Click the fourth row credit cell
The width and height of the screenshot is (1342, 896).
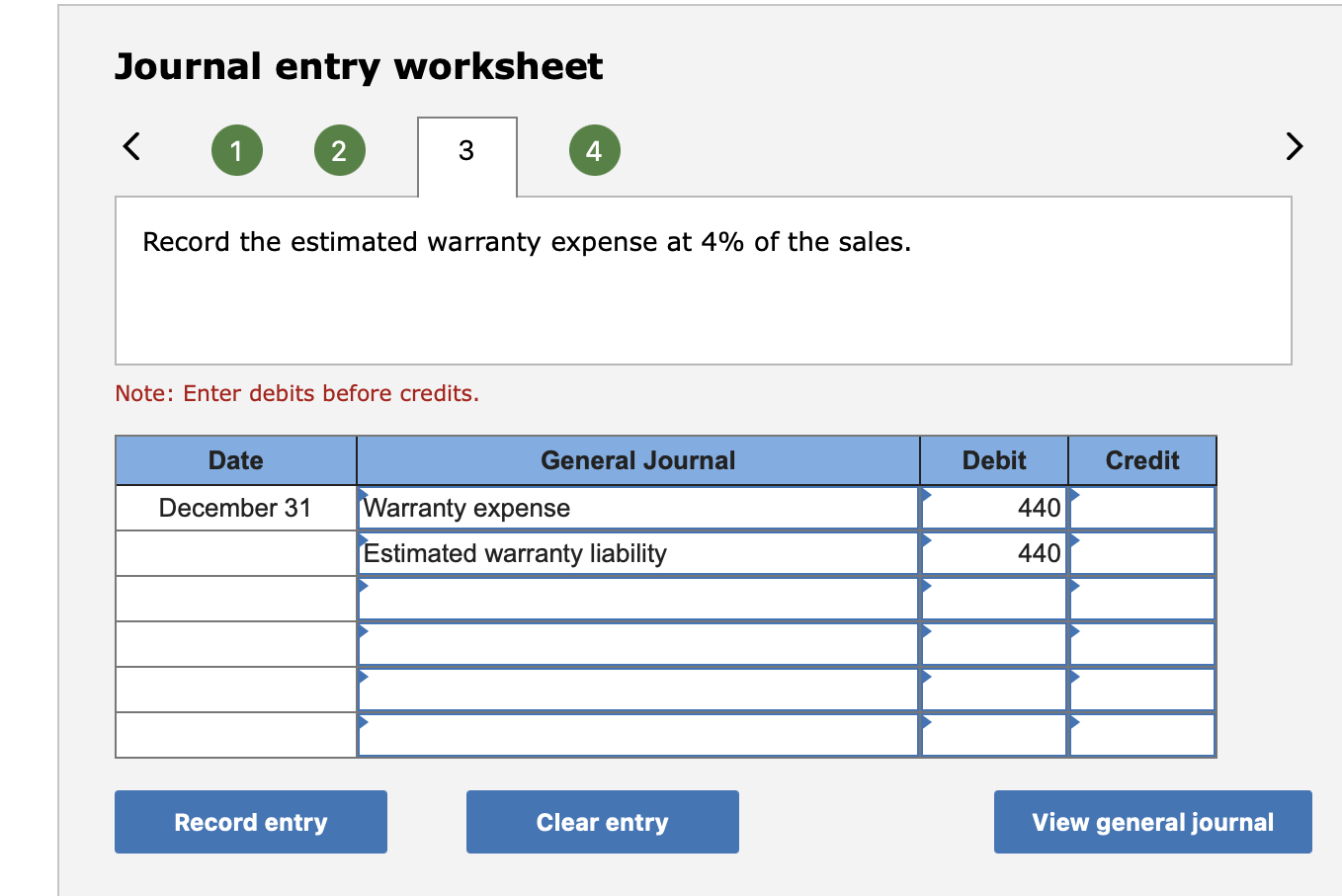1142,644
